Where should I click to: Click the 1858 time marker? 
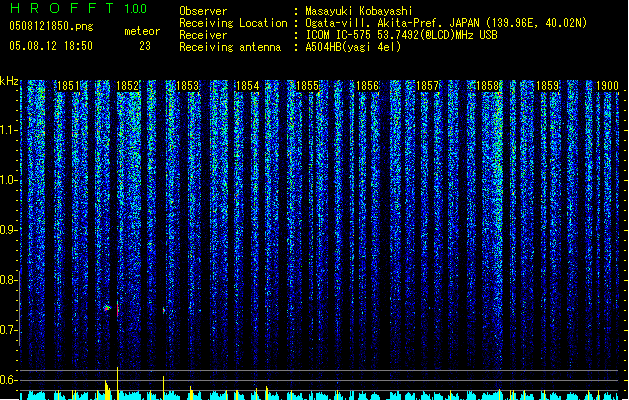487,86
